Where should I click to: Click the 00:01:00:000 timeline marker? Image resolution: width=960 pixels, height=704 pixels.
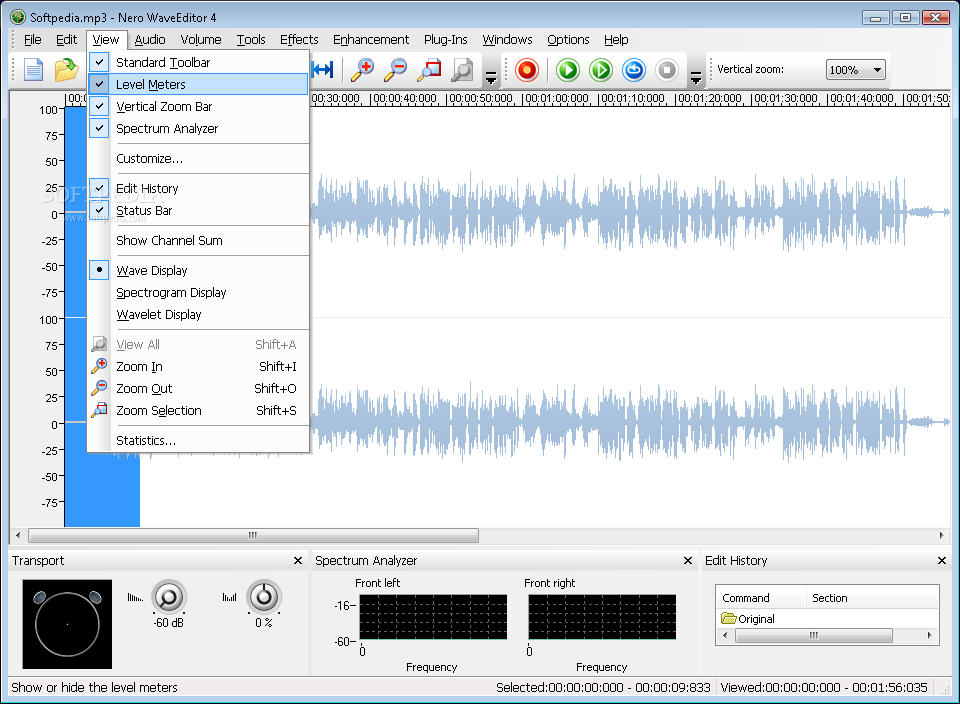coord(556,99)
